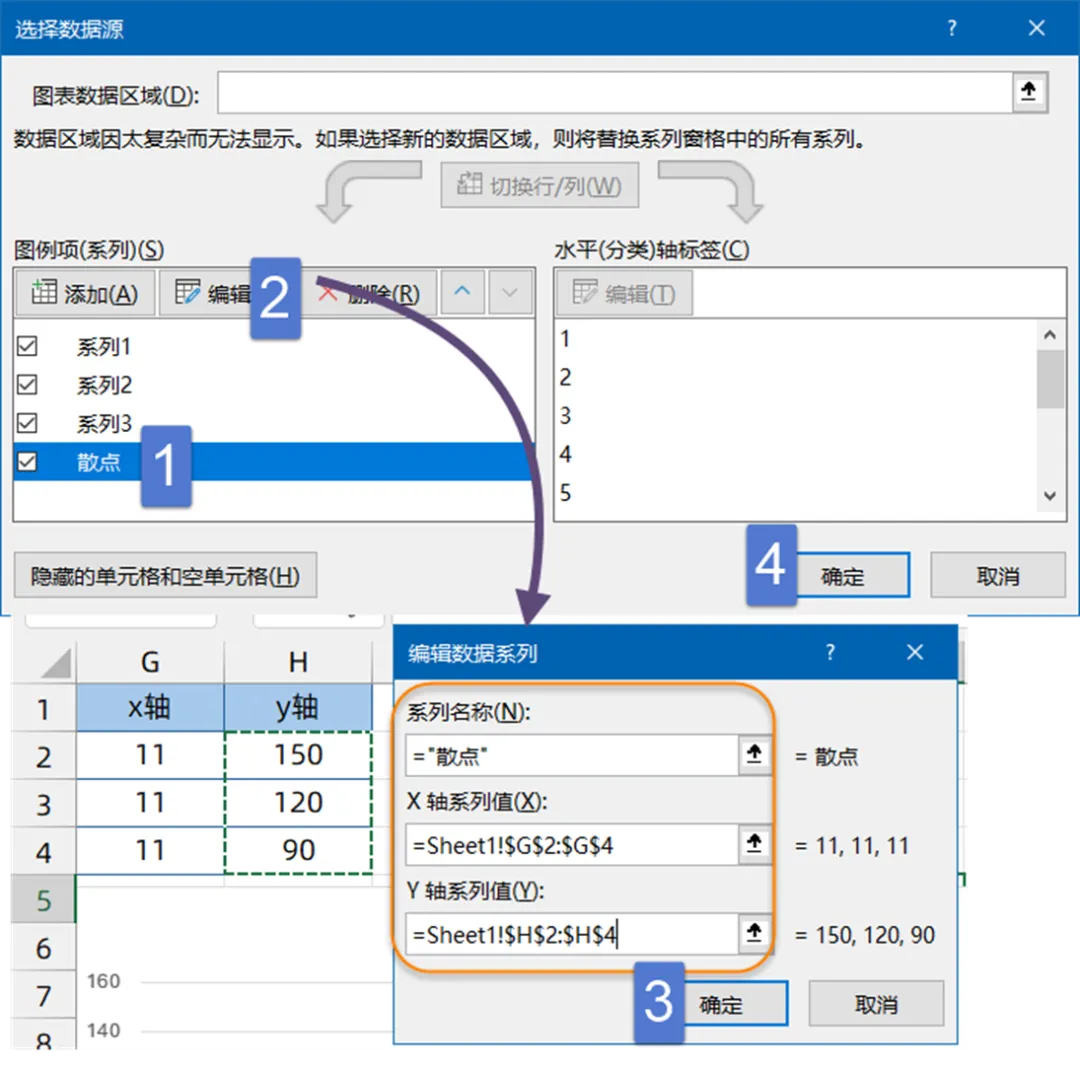The height and width of the screenshot is (1068, 1080).
Task: Click the select-all corner triangle
Action: [x=55, y=663]
